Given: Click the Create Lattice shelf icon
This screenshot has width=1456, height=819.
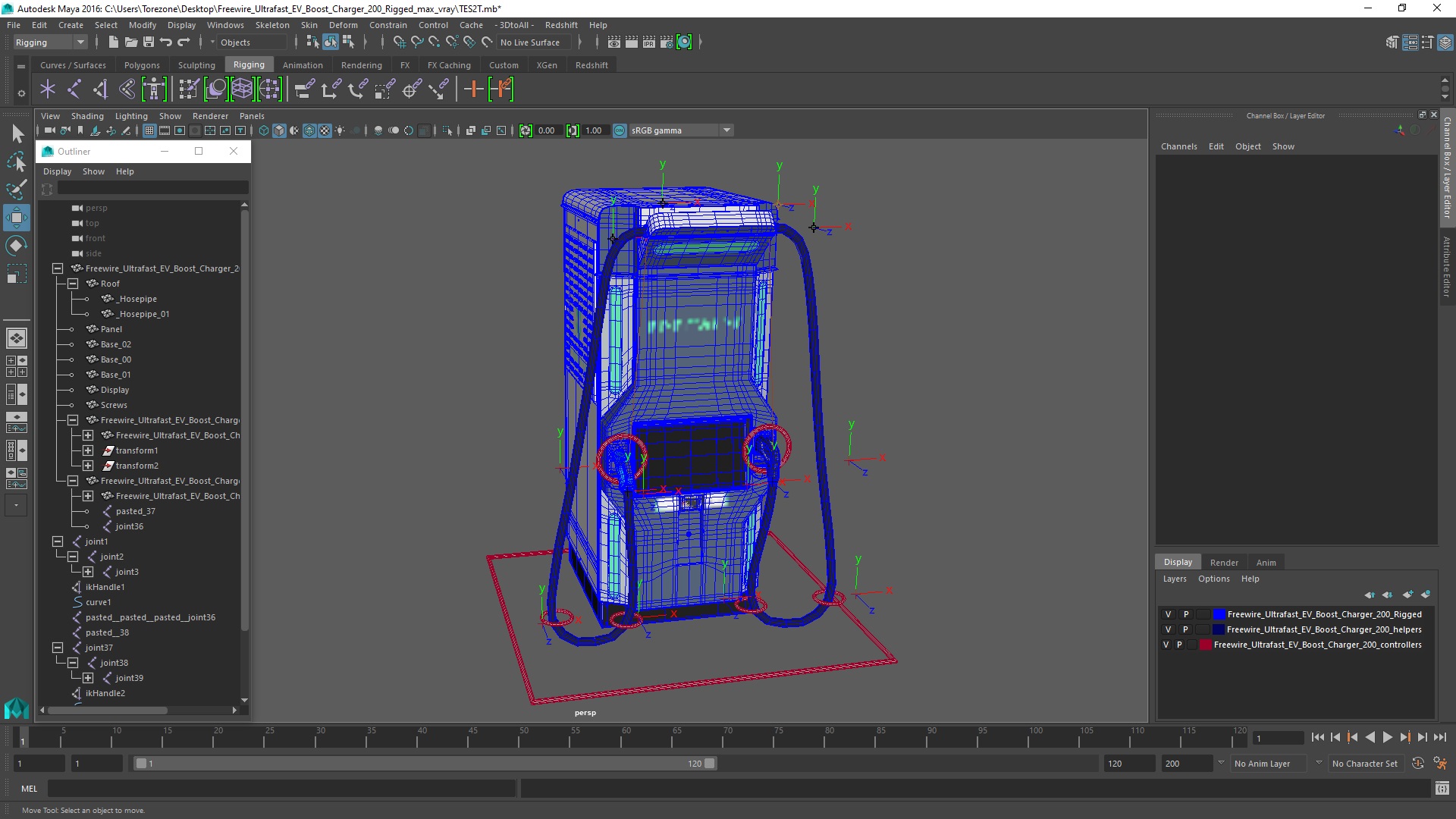Looking at the screenshot, I should click(x=242, y=89).
